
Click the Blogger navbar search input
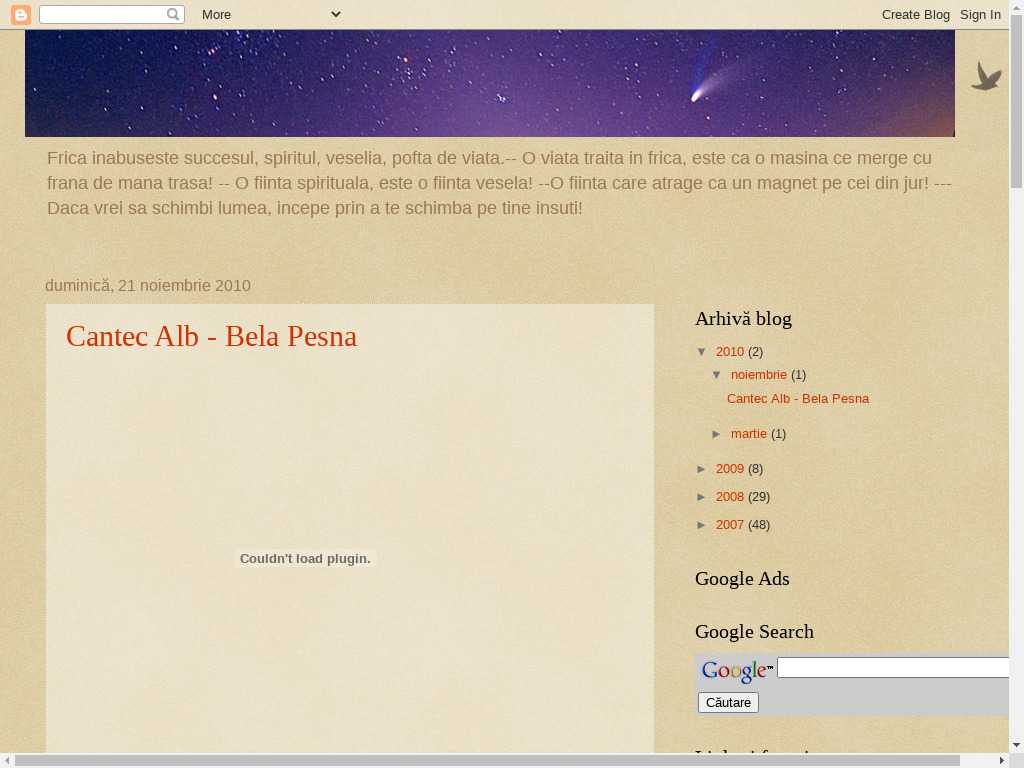[102, 14]
